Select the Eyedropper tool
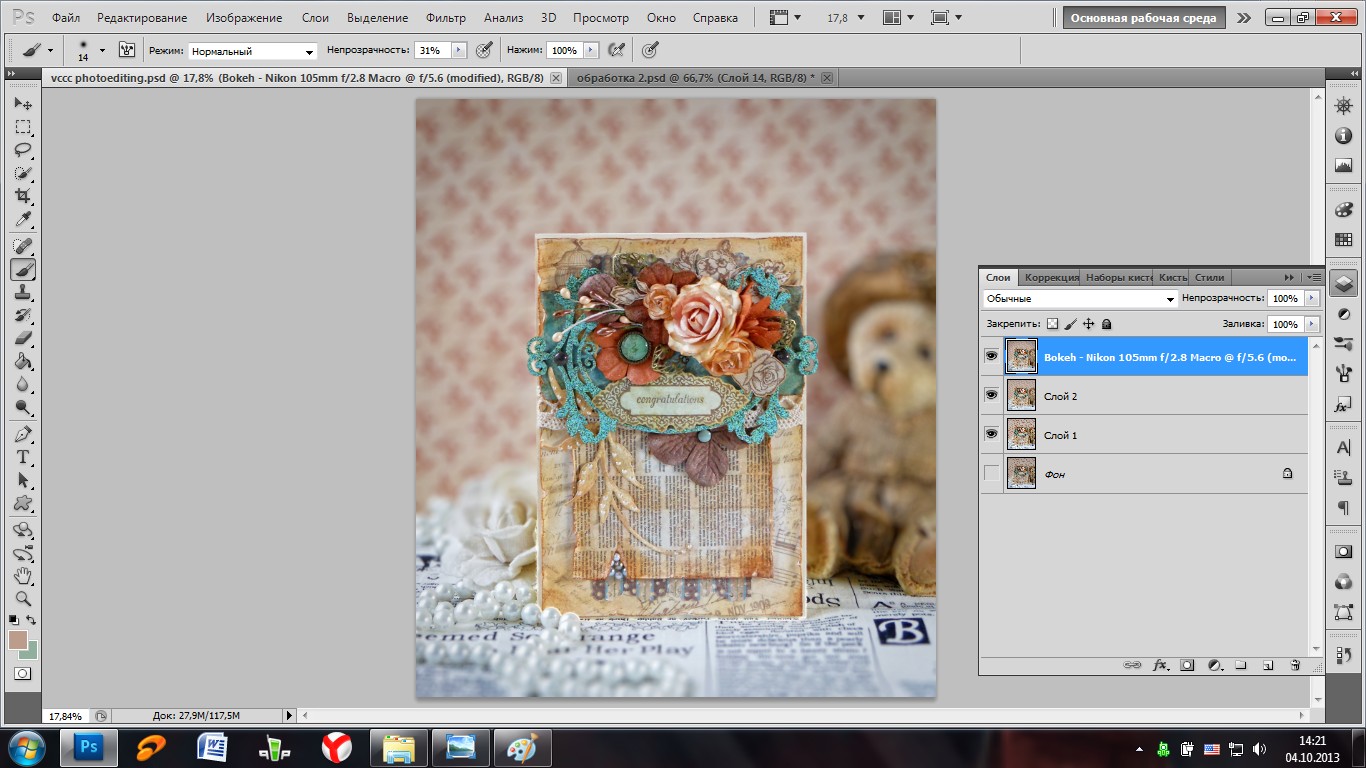 [23, 219]
